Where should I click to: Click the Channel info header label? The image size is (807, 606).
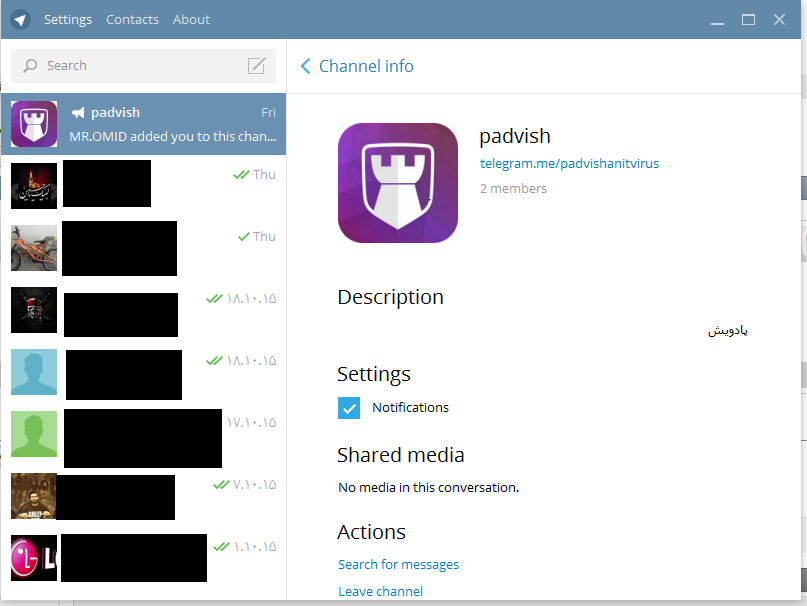[x=366, y=66]
